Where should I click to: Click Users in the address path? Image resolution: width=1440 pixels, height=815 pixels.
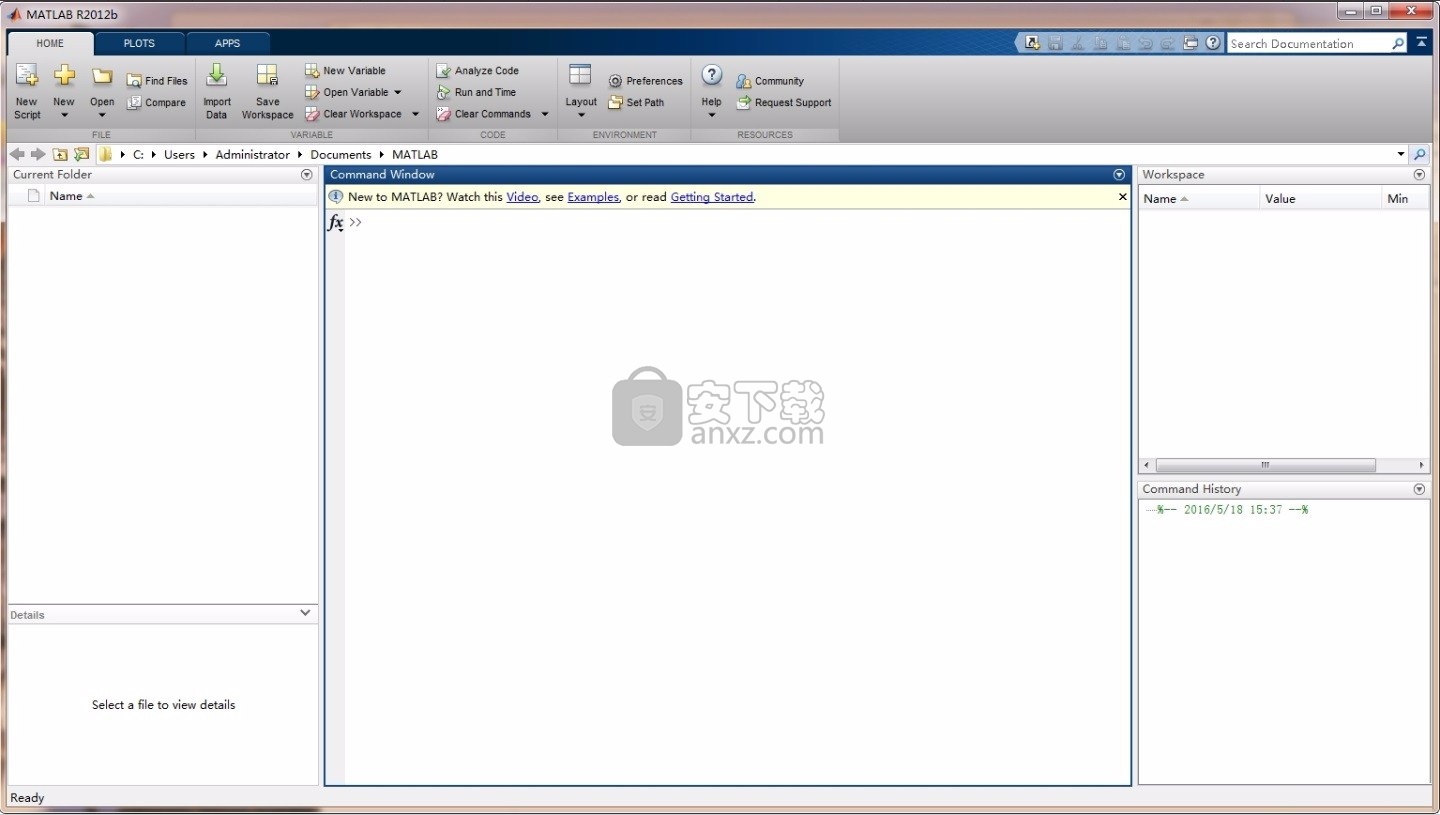tap(179, 155)
